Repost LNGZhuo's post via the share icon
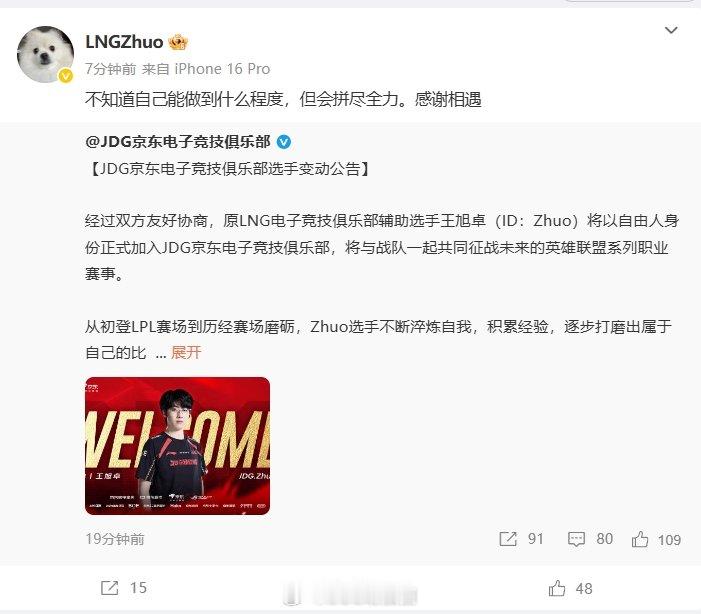 (x=110, y=588)
